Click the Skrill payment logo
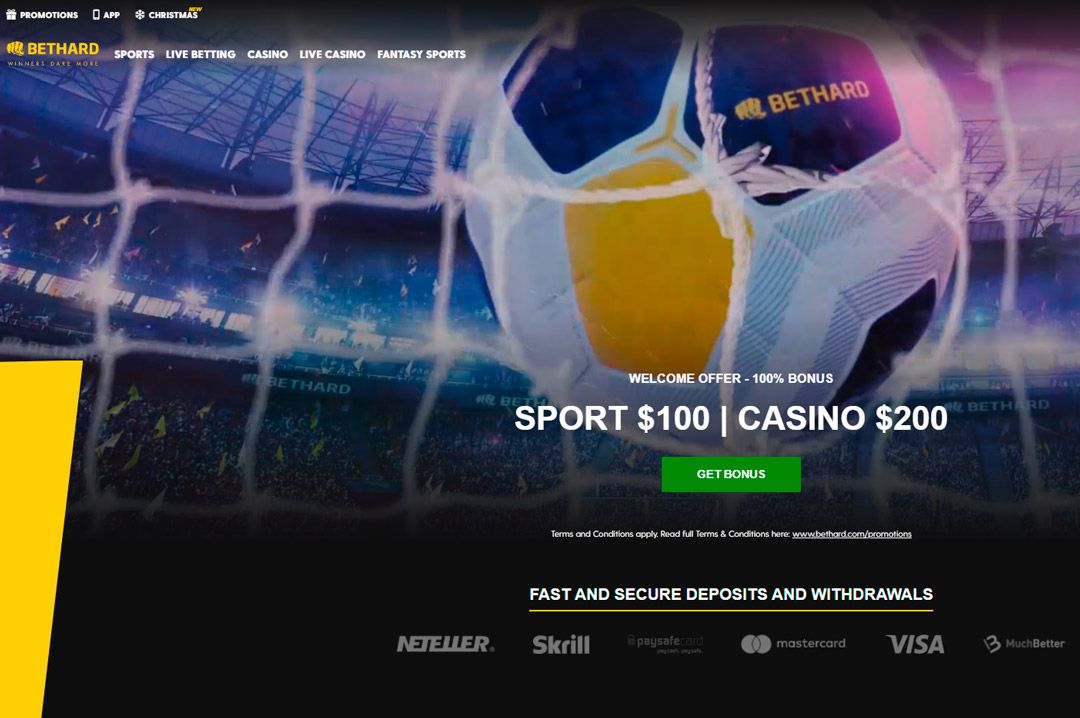The image size is (1080, 718). click(x=561, y=645)
